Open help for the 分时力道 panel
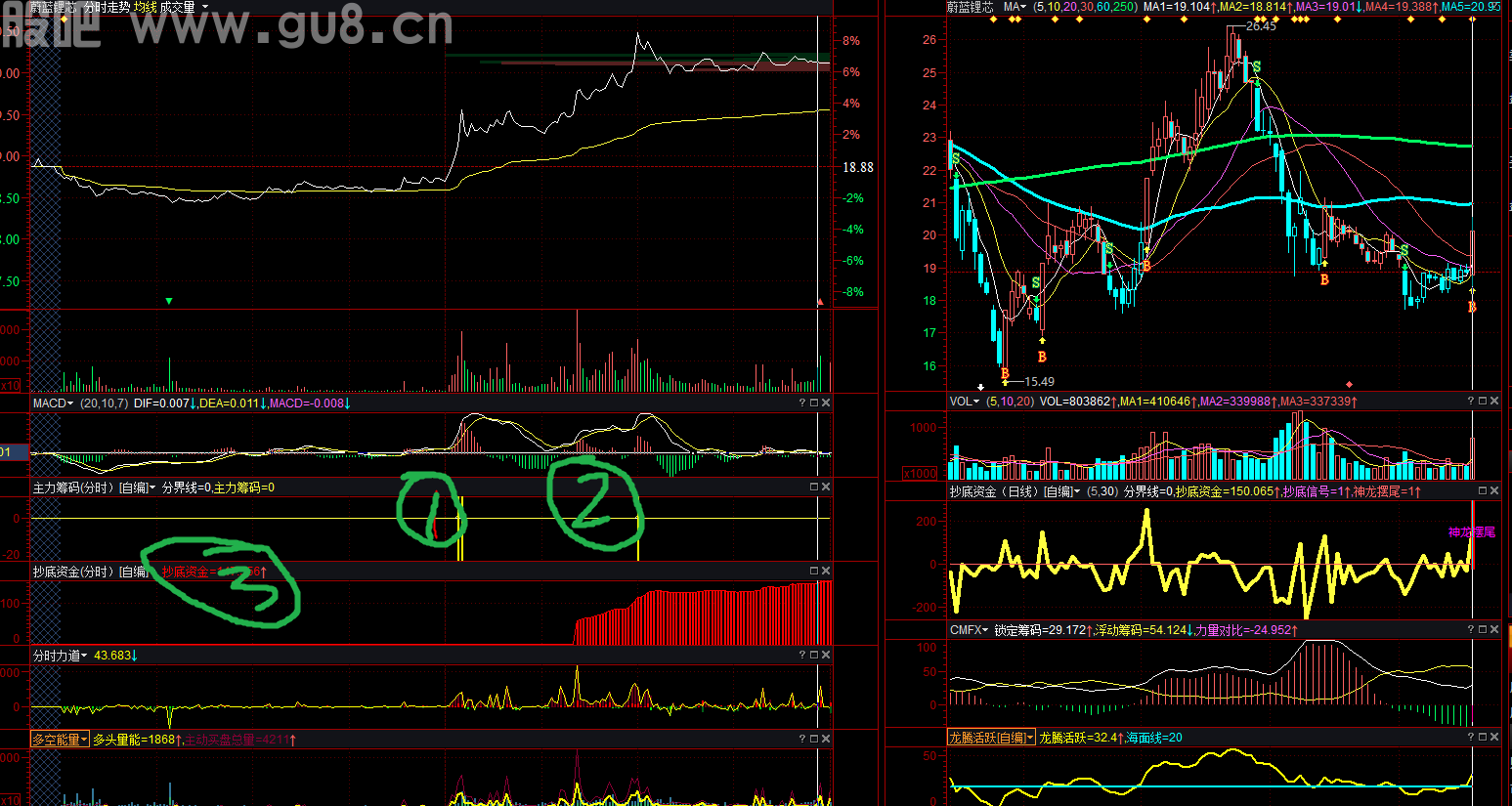 tap(801, 655)
